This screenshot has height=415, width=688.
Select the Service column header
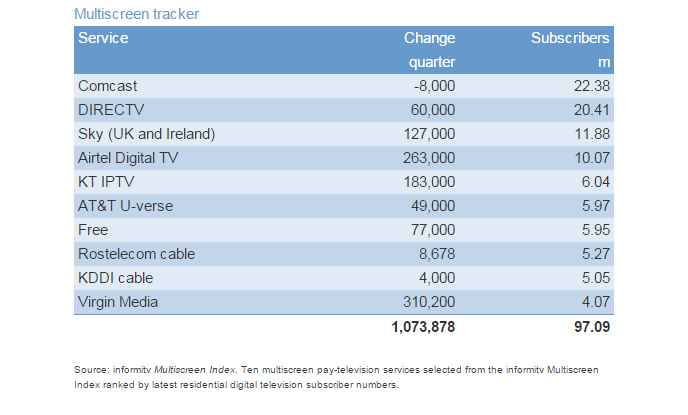(103, 38)
